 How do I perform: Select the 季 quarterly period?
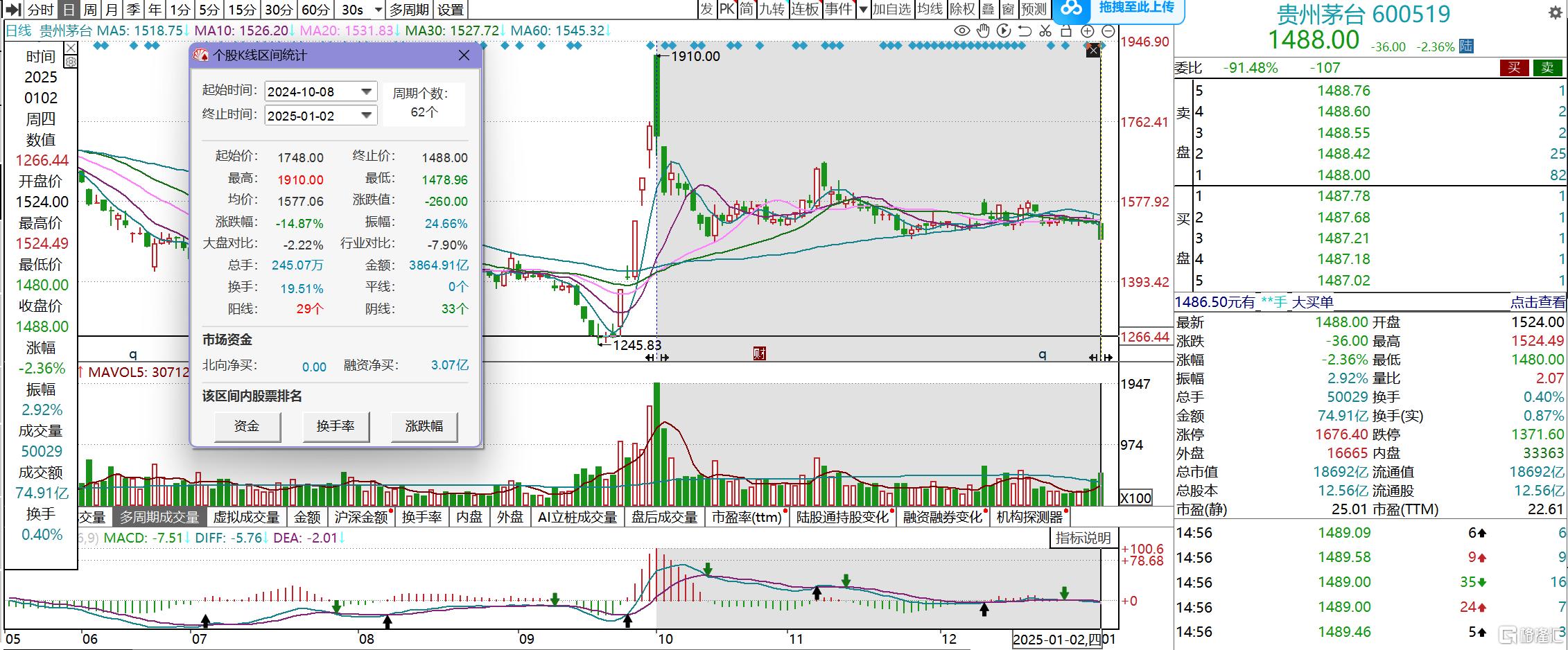coord(133,10)
